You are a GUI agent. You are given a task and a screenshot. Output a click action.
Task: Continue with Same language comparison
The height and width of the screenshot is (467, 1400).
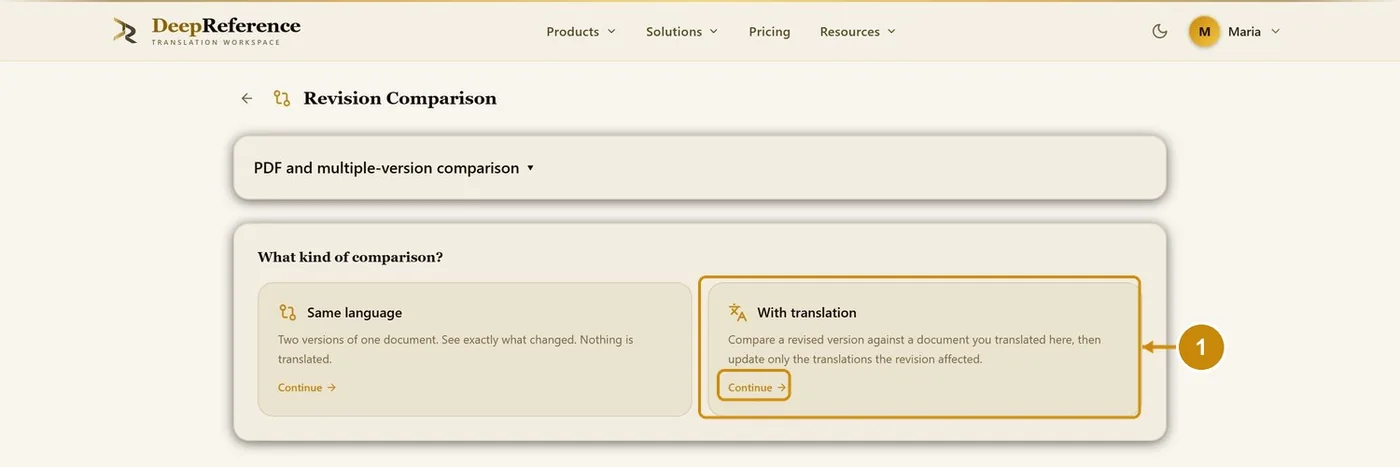click(x=307, y=387)
